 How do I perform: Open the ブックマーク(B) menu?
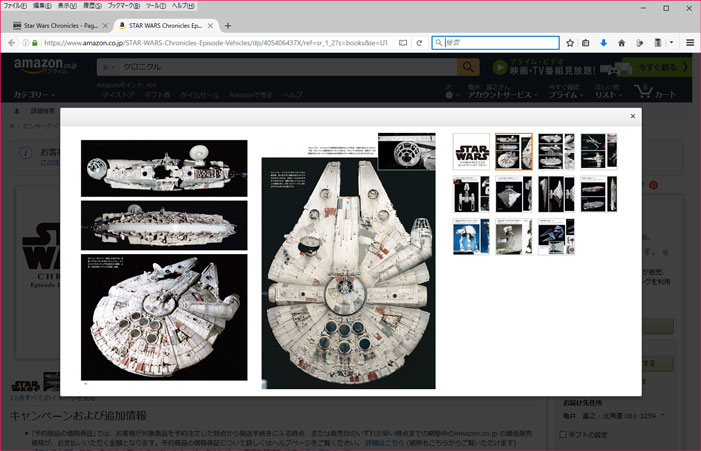pyautogui.click(x=124, y=6)
